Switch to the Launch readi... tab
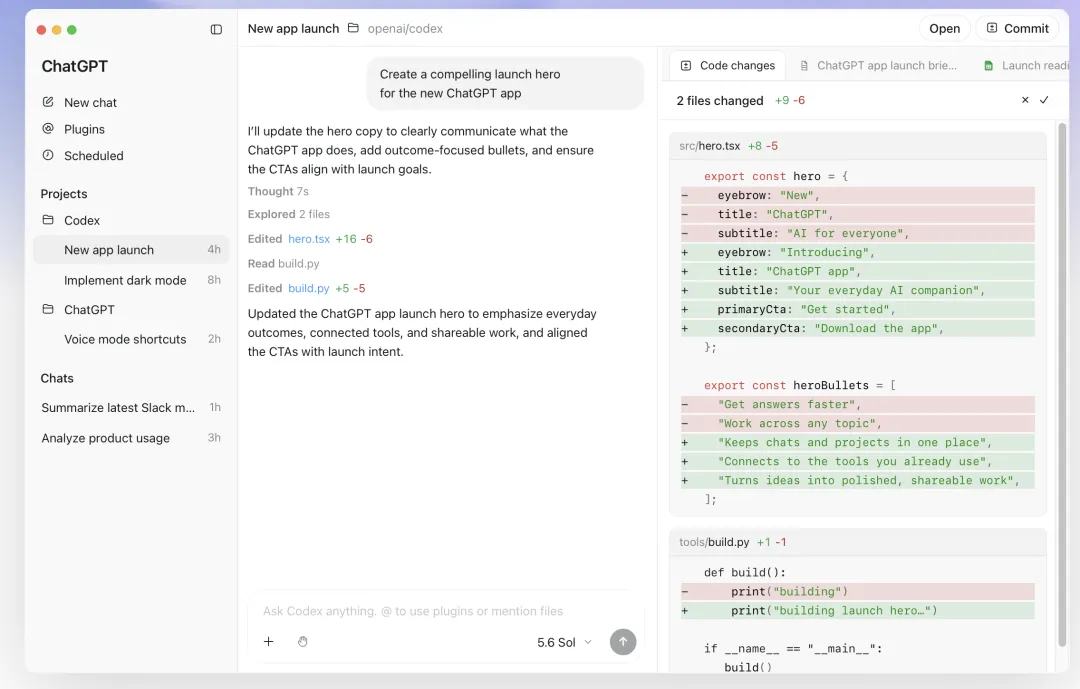1080x689 pixels. tap(1026, 65)
